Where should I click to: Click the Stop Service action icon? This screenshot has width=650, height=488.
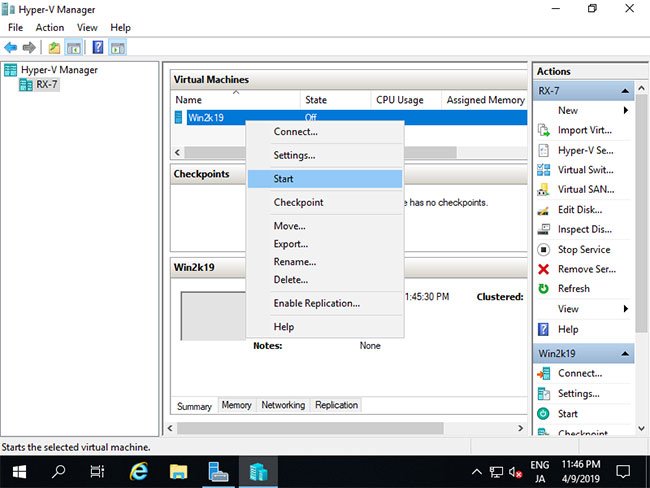click(x=543, y=250)
